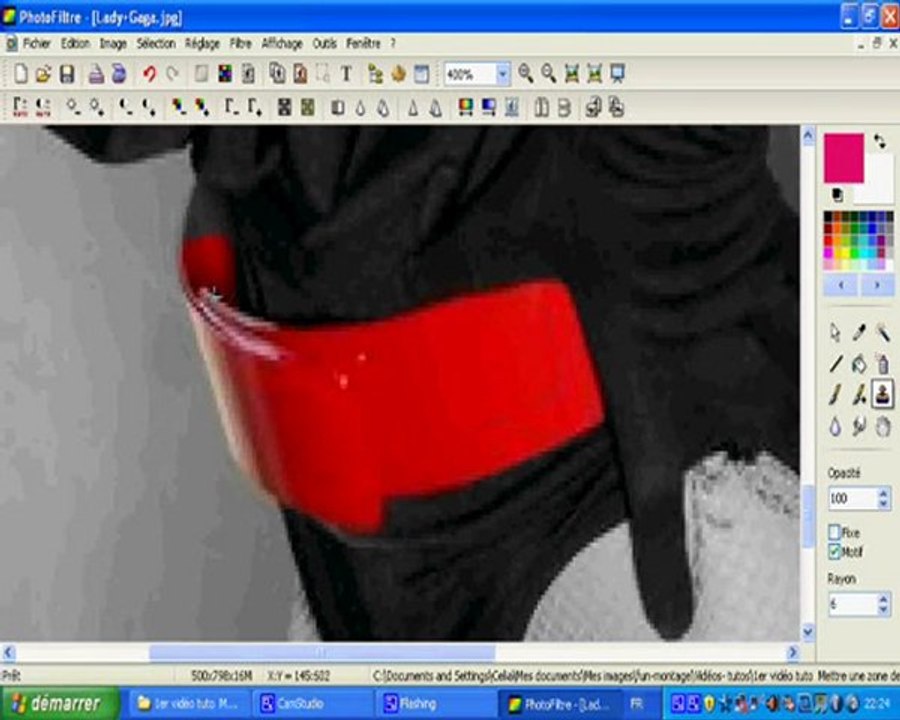
Task: Zoom in with the magnifier plus icon
Action: 525,73
